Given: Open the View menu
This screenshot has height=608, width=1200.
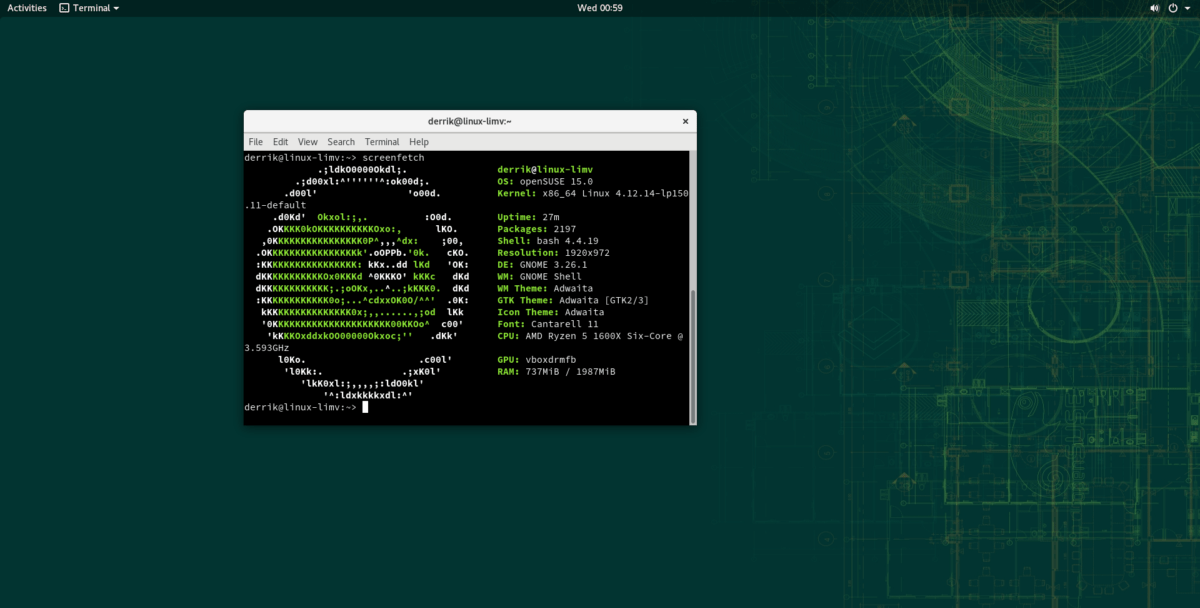Looking at the screenshot, I should tap(307, 141).
